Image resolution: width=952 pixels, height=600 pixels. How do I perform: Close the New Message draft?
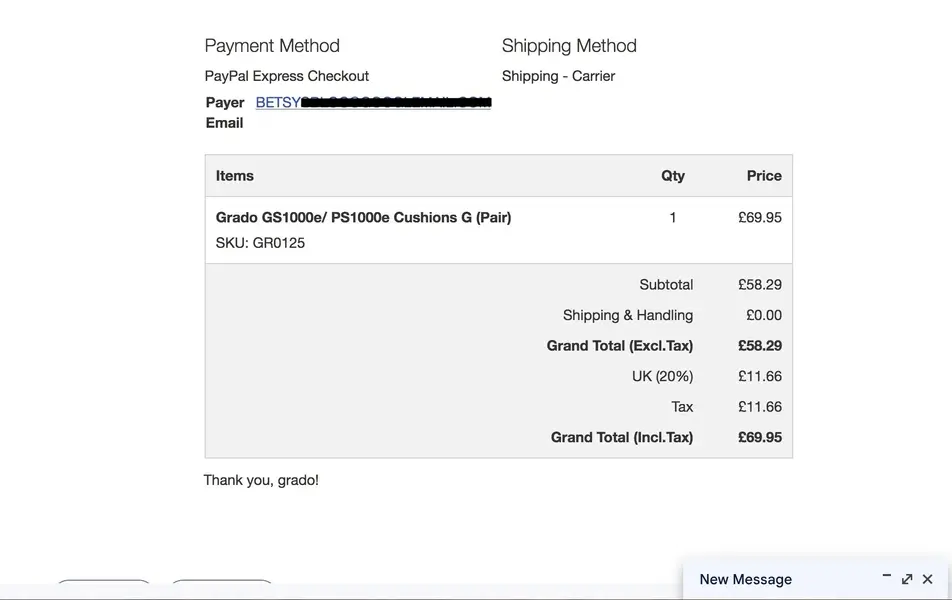click(927, 579)
